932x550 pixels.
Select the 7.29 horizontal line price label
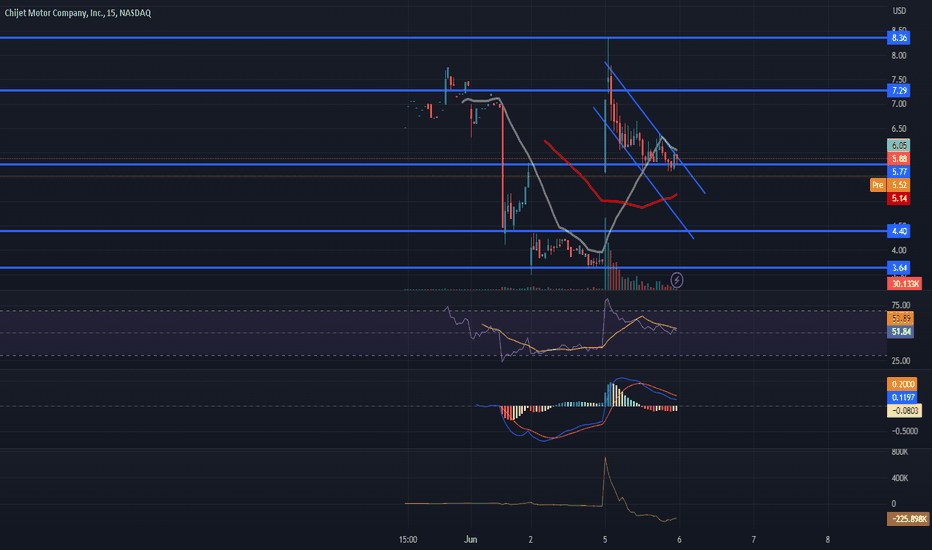coord(899,90)
